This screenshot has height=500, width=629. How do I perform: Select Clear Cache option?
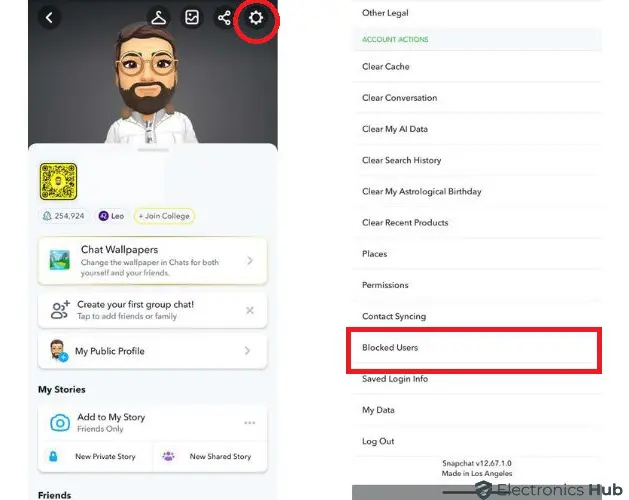476,67
